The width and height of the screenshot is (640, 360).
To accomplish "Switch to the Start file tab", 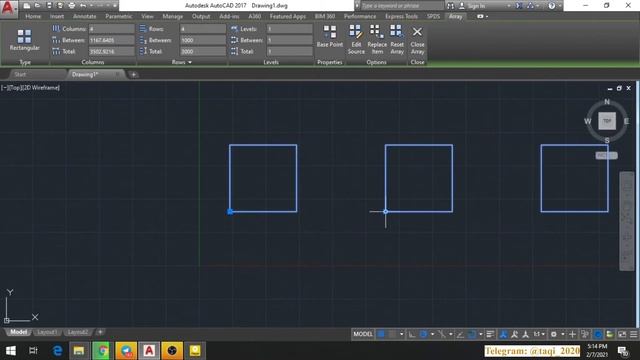I will pos(20,74).
